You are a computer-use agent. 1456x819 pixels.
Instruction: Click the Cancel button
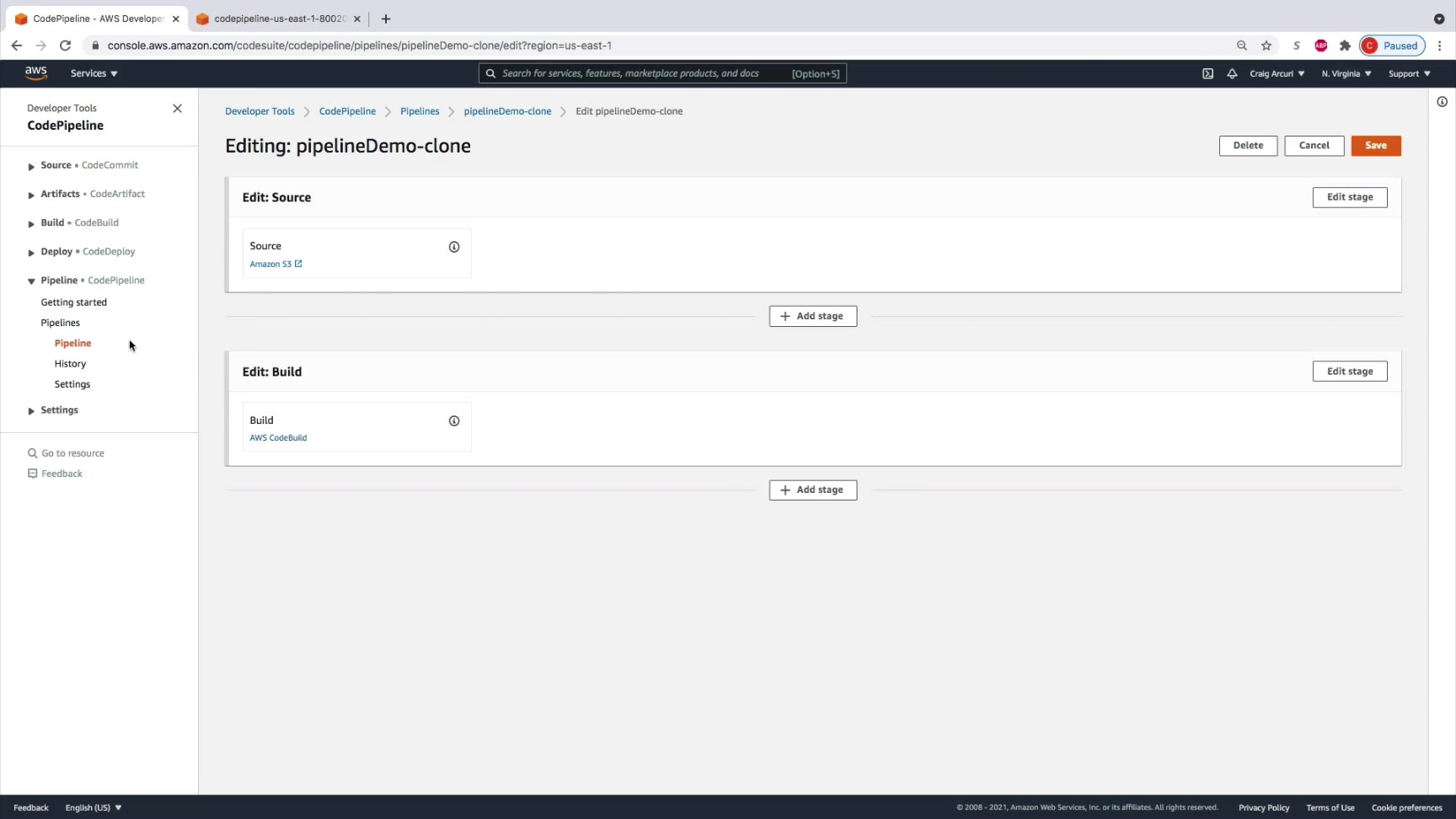pos(1314,146)
